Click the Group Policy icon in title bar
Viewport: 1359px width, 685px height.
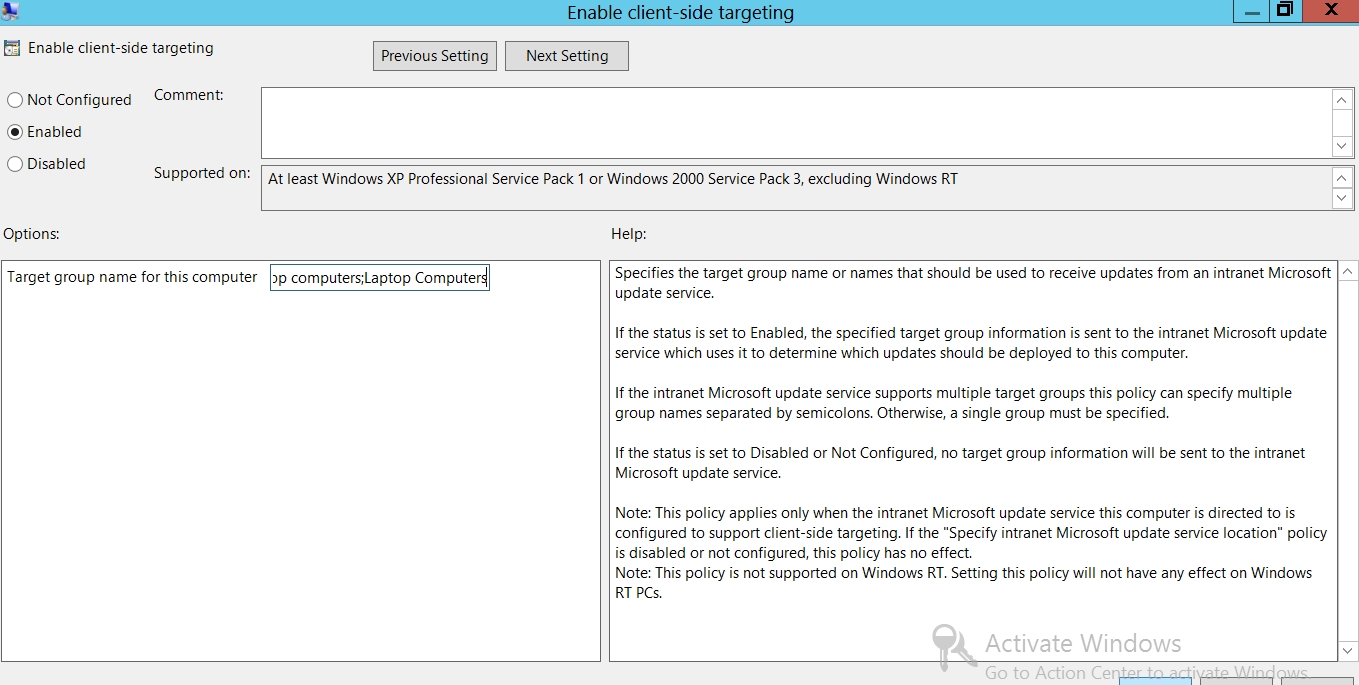[10, 11]
